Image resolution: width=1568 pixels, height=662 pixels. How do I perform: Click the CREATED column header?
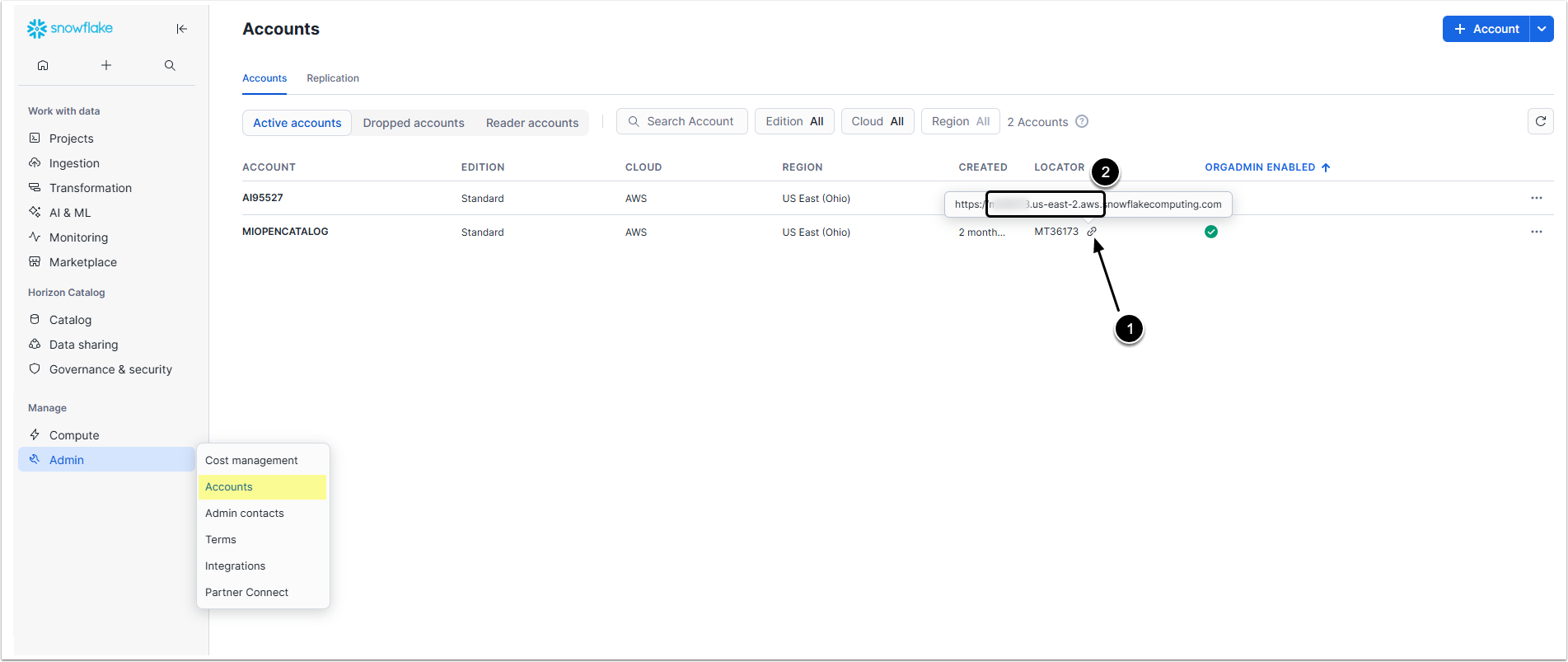tap(983, 167)
